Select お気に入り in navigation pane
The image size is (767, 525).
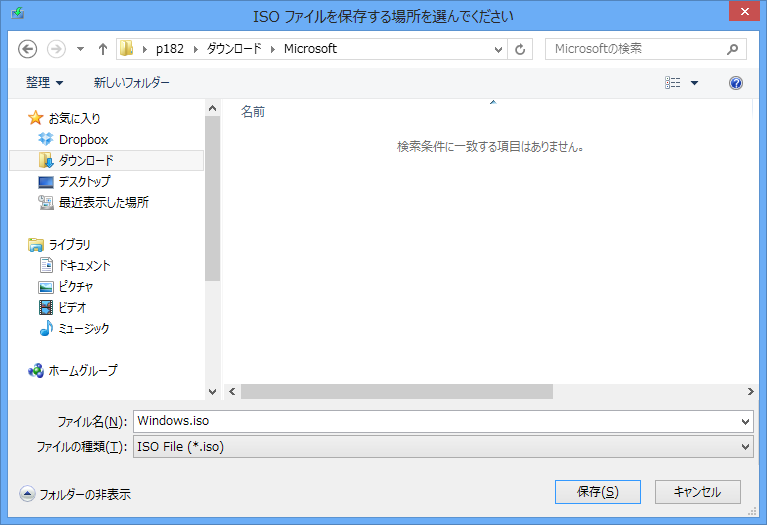[x=74, y=118]
